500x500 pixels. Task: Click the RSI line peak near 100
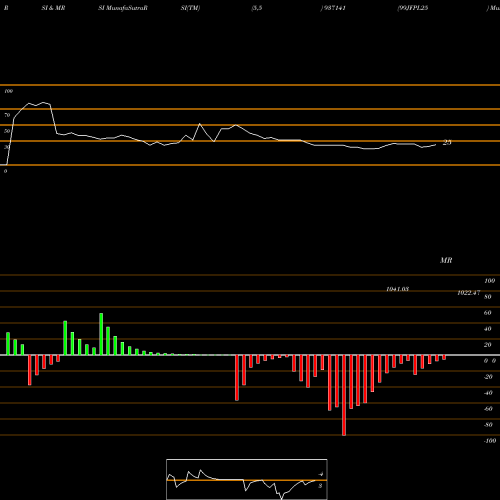(43, 102)
